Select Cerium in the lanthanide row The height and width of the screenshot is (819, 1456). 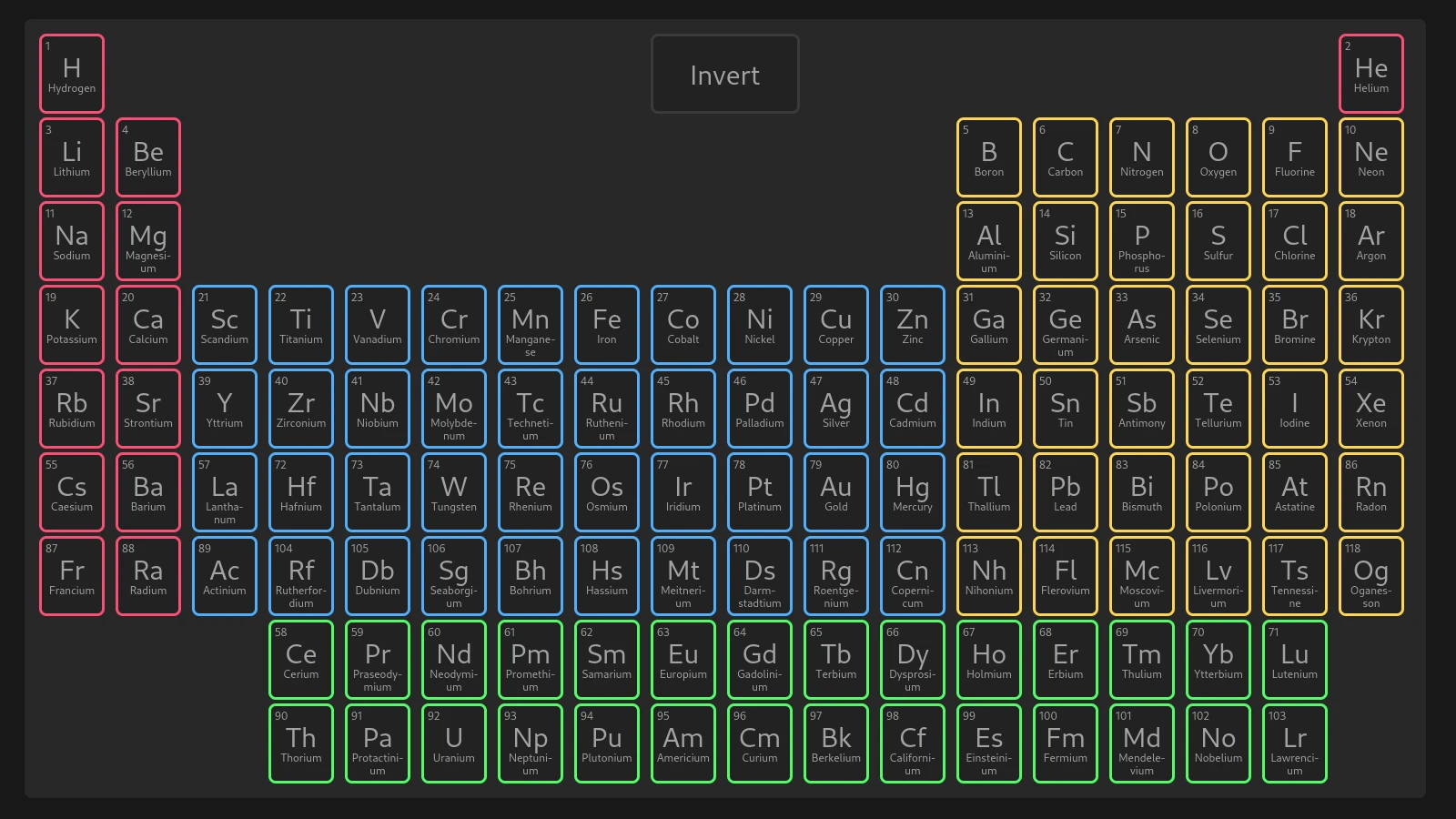click(x=301, y=659)
